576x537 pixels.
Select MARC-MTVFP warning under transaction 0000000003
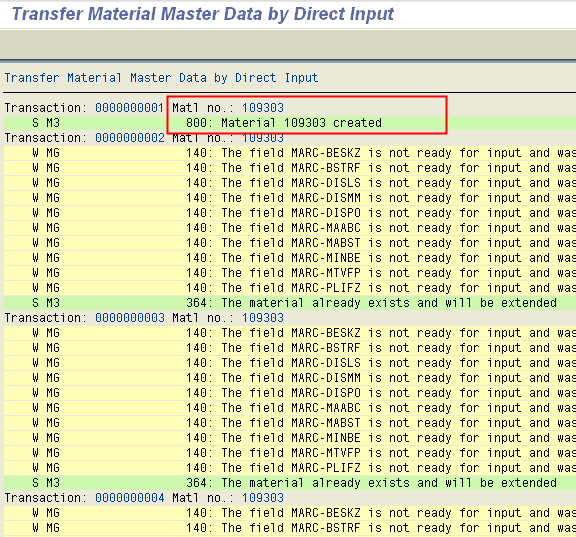[290, 453]
